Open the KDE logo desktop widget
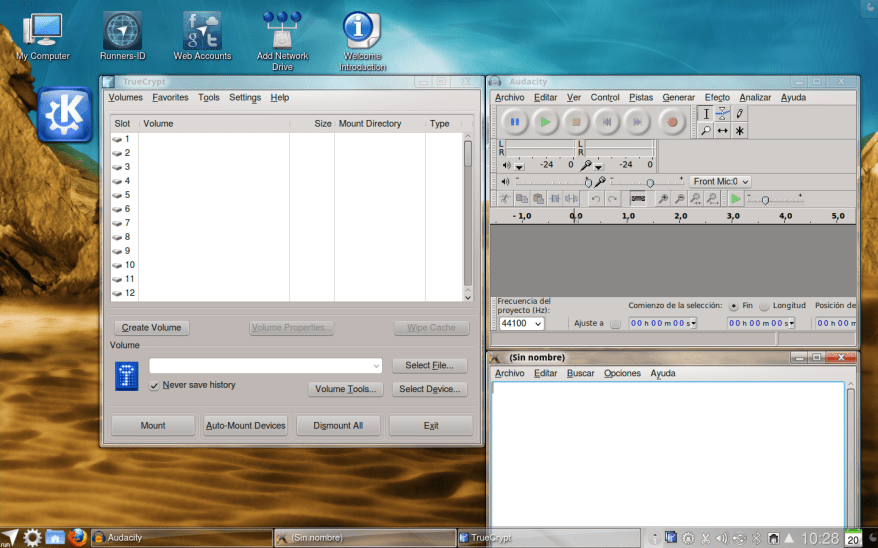Viewport: 878px width, 548px height. click(x=65, y=114)
